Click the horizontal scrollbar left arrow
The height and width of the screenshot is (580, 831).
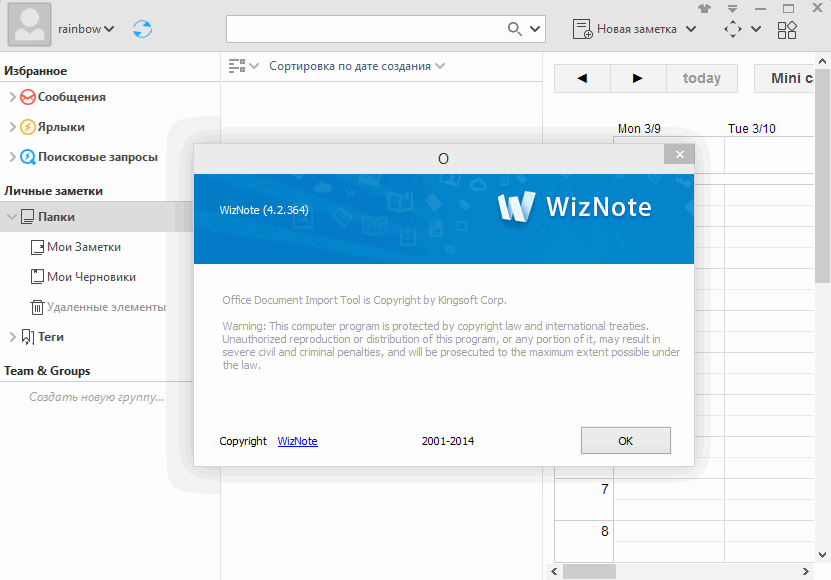coord(554,572)
